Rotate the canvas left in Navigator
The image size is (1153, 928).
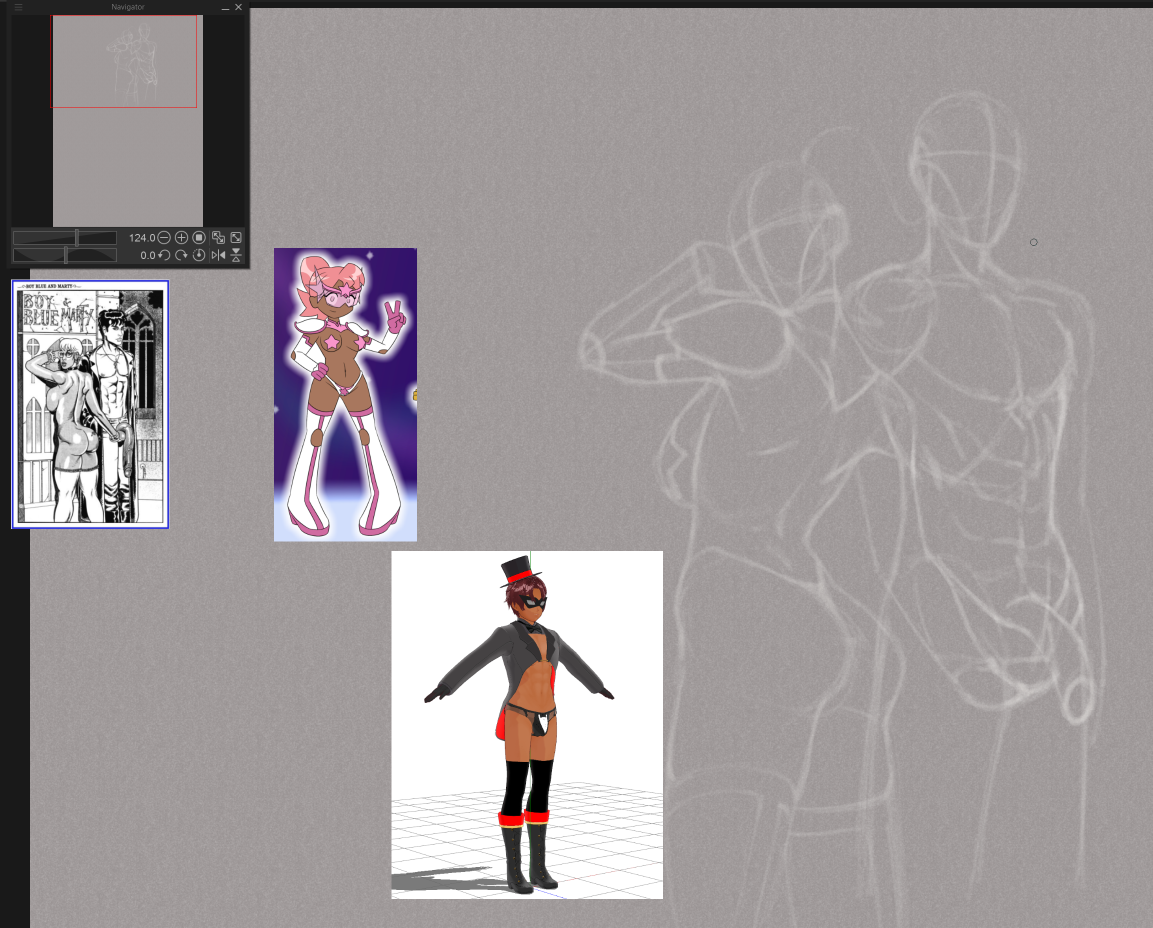[x=164, y=255]
